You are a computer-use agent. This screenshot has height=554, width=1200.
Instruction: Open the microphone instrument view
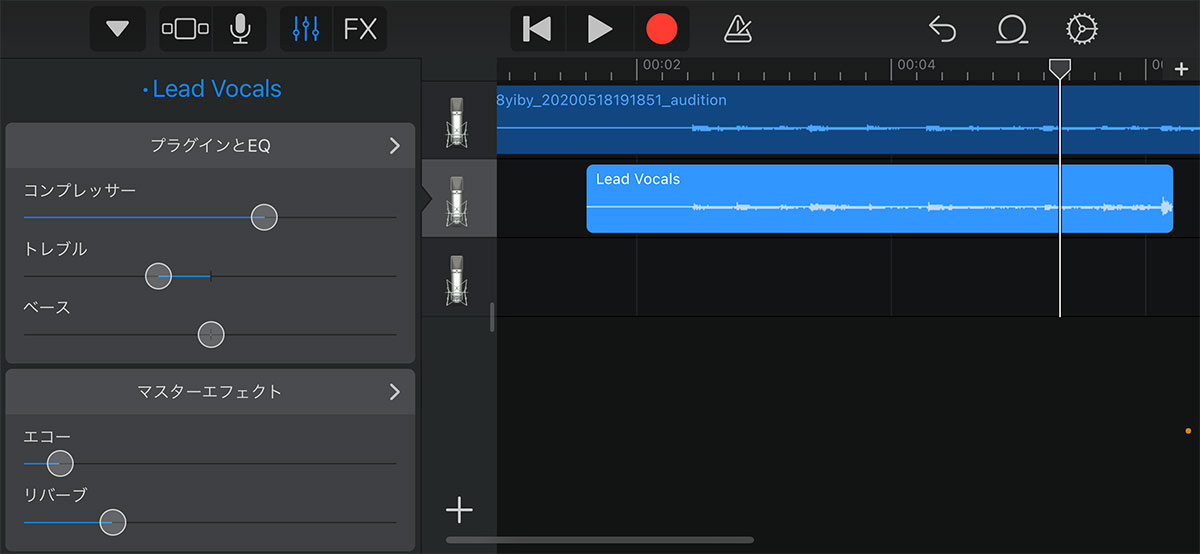[x=240, y=29]
